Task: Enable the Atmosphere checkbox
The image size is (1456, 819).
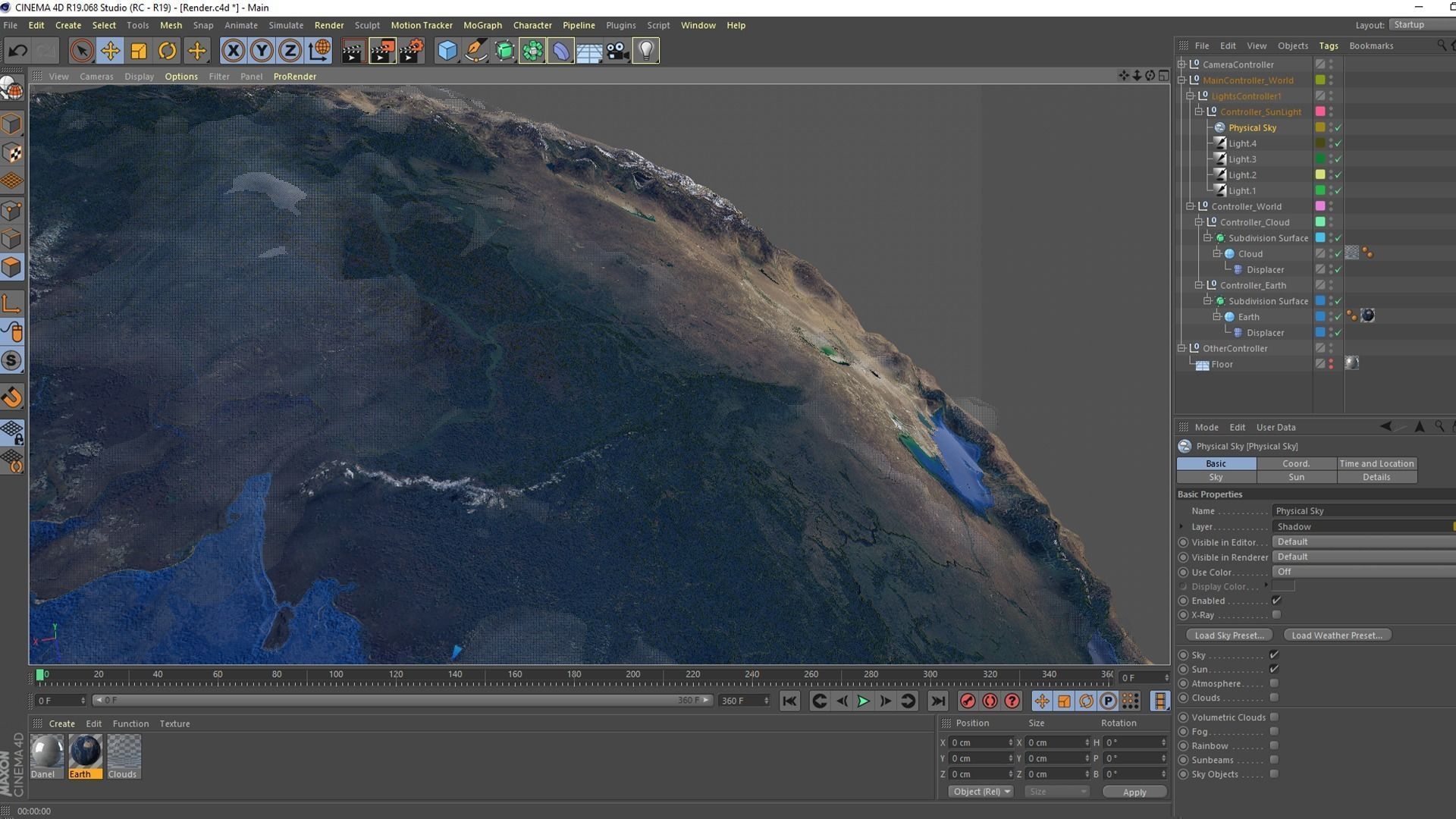Action: click(1274, 683)
